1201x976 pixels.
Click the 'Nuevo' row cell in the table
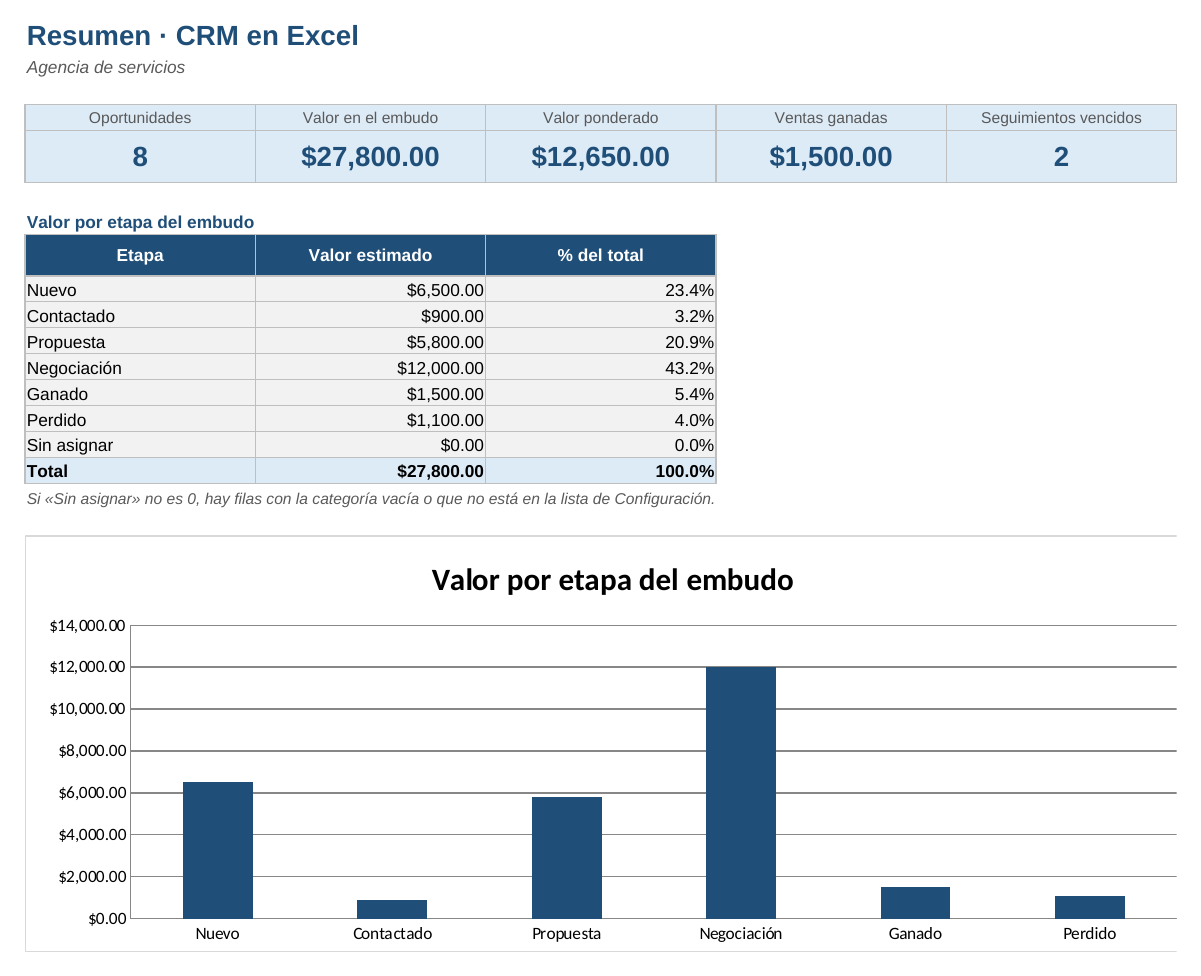140,290
